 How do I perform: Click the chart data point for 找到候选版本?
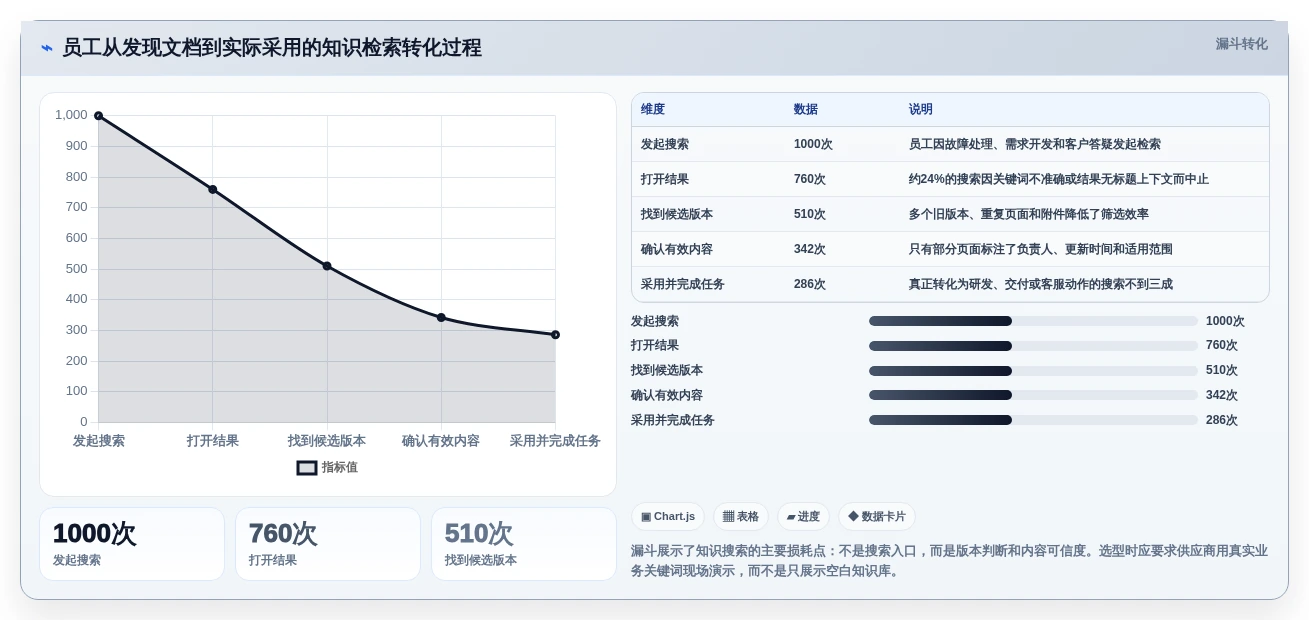327,266
